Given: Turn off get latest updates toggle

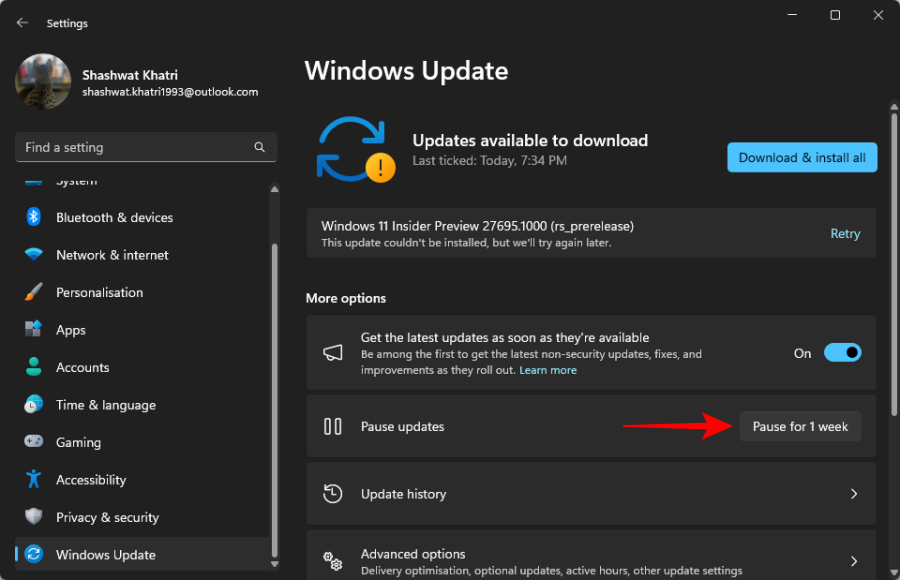Looking at the screenshot, I should pos(842,353).
